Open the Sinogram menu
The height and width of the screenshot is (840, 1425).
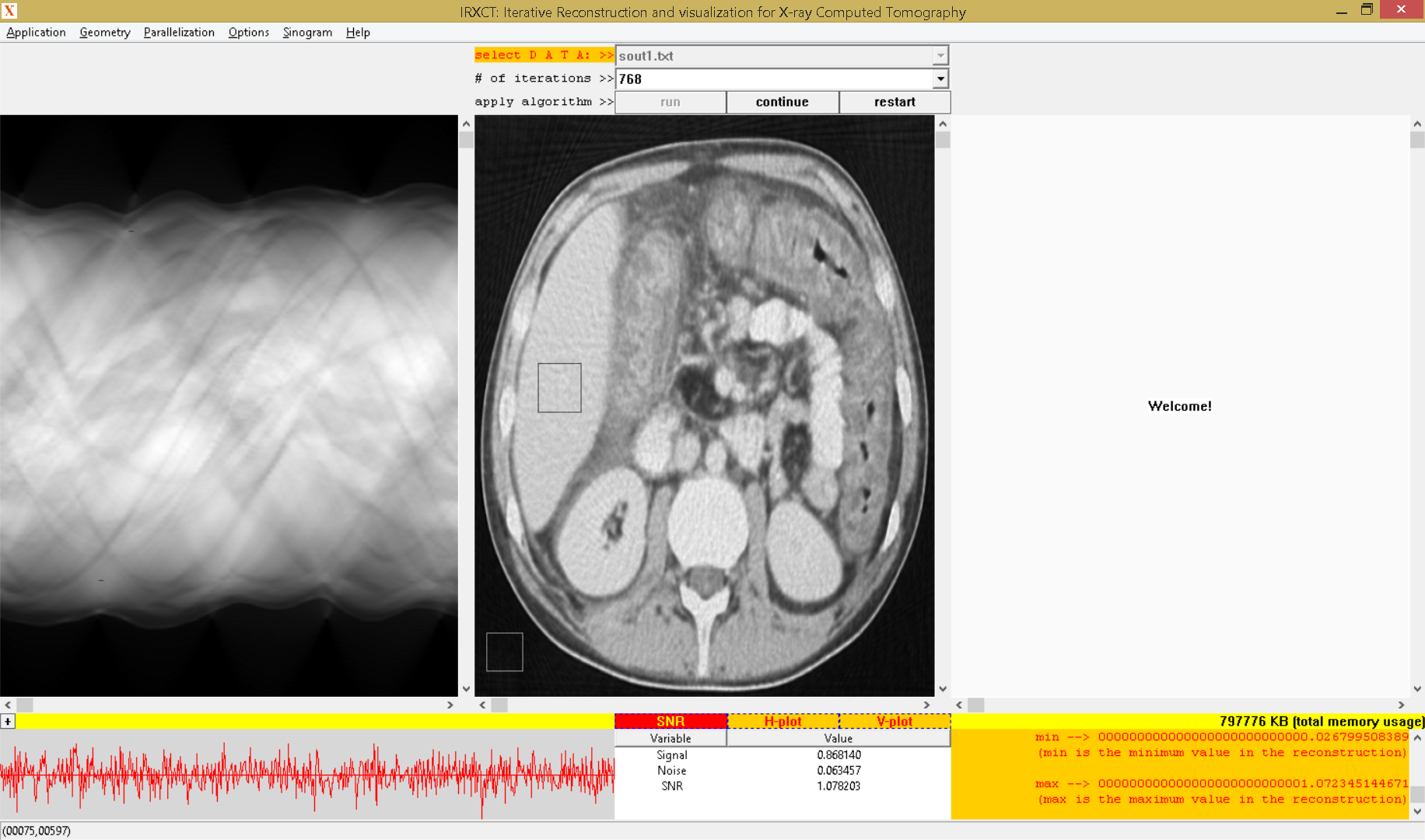click(x=307, y=32)
